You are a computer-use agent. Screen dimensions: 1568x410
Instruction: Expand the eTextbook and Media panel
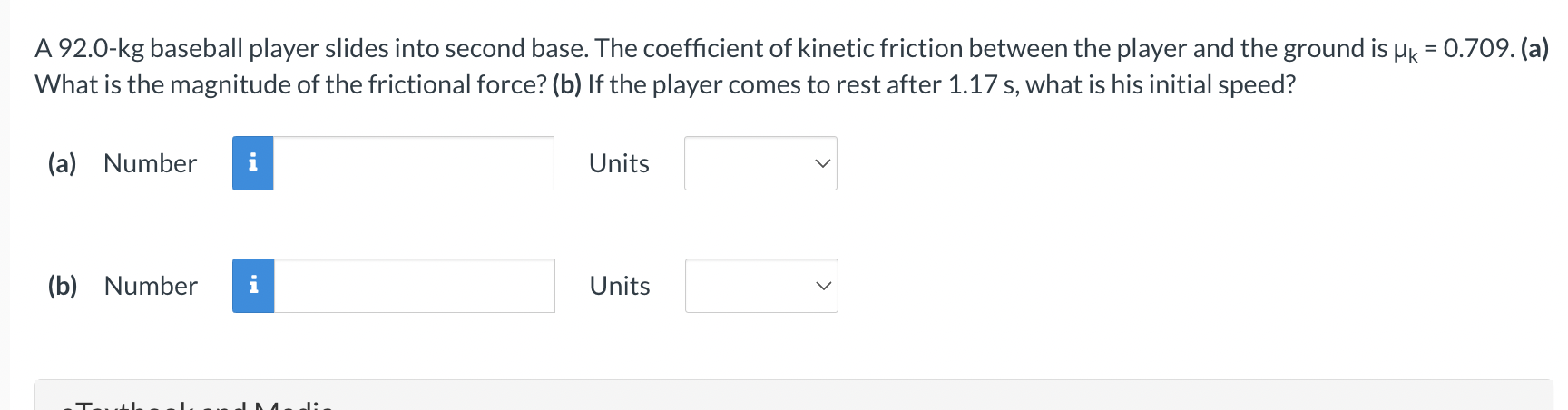793,395
